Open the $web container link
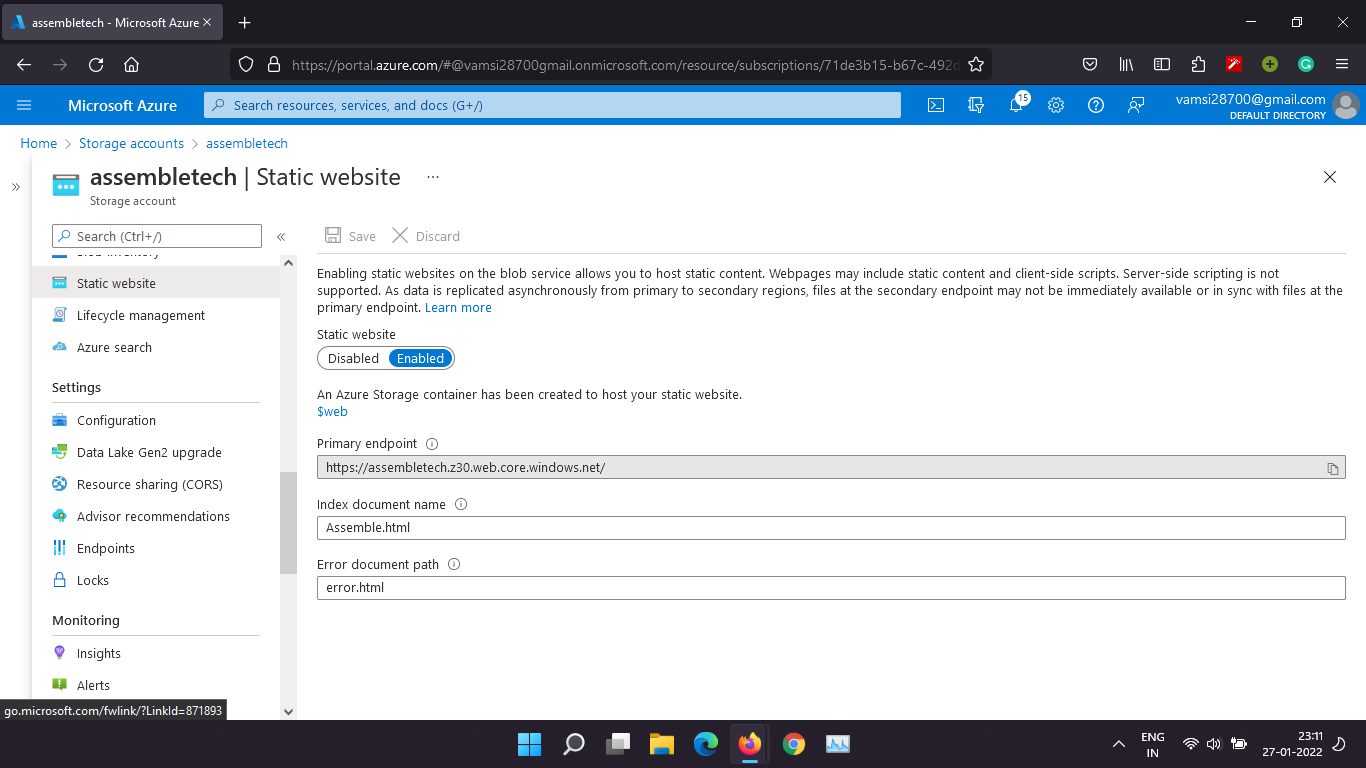 tap(331, 411)
